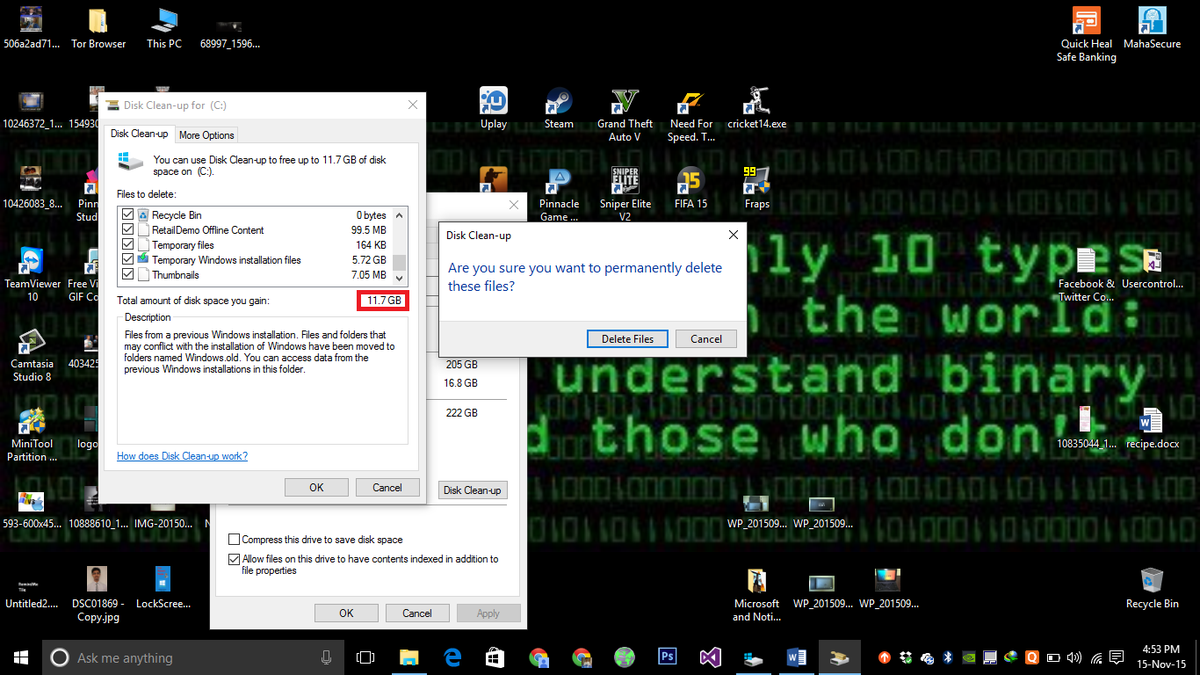Image resolution: width=1200 pixels, height=675 pixels.
Task: Open the How does Disk Clean-up work link
Action: (181, 455)
